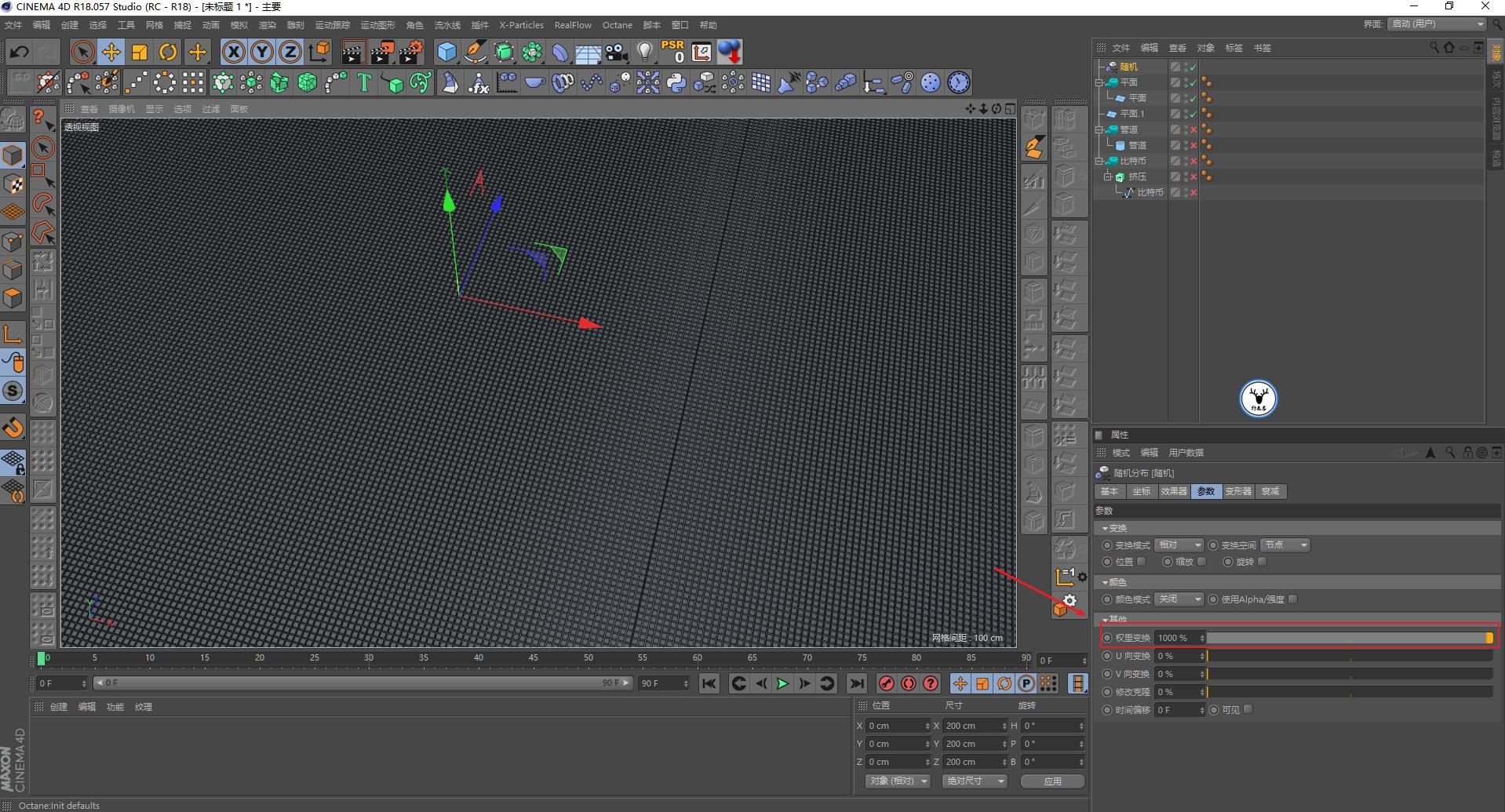This screenshot has height=812, width=1505.
Task: Collapse the 变换 section
Action: click(1106, 529)
